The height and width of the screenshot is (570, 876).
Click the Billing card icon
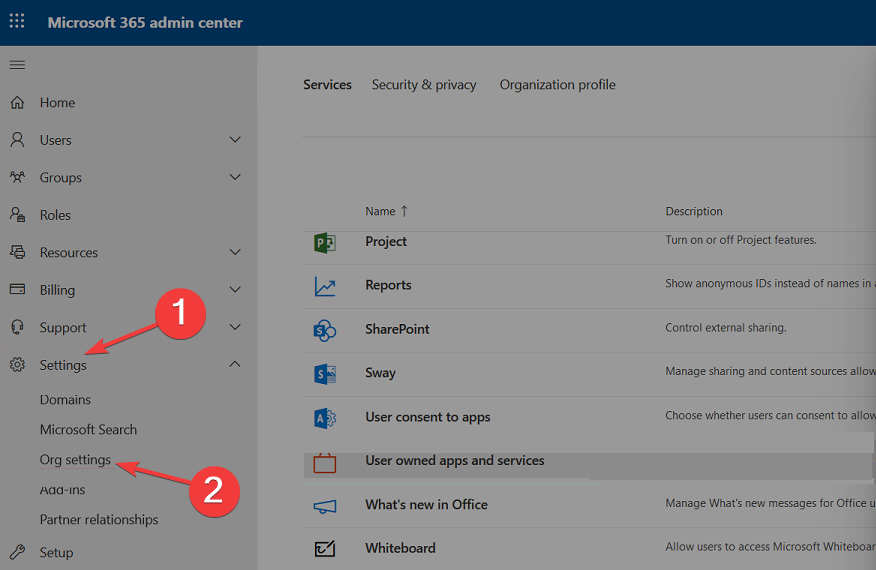pos(17,289)
